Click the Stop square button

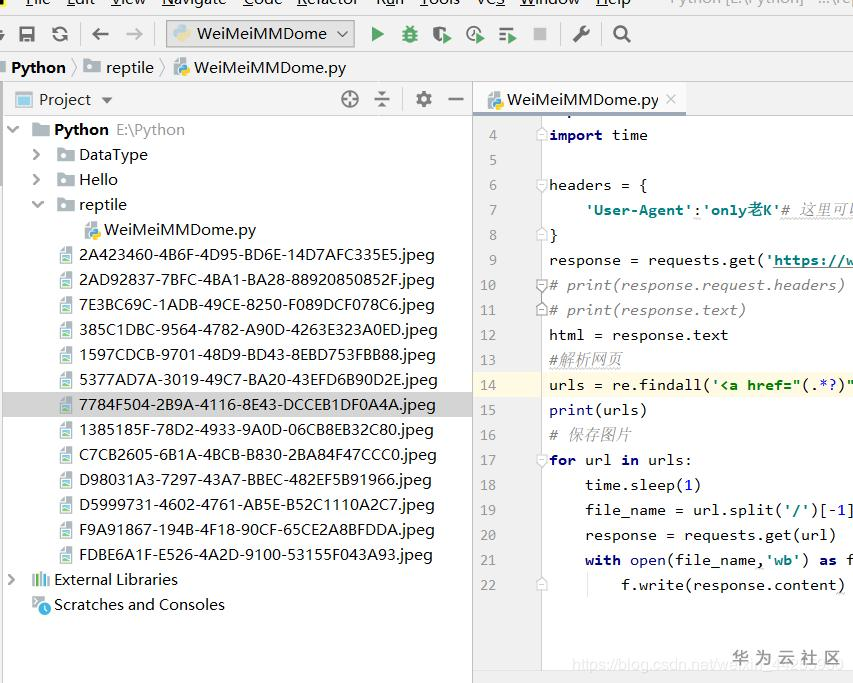point(540,34)
